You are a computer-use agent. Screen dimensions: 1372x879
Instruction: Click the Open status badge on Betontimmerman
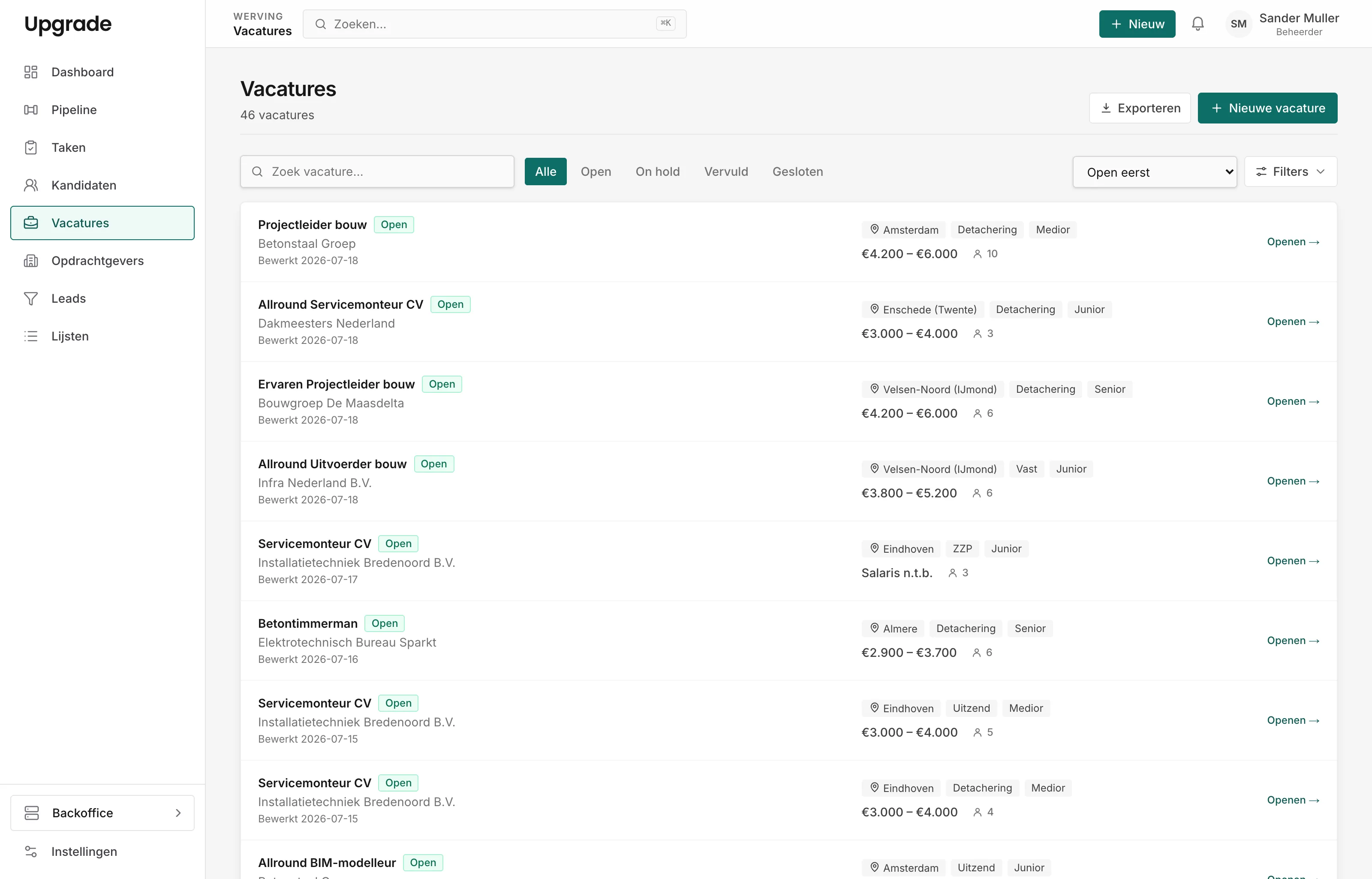tap(385, 623)
